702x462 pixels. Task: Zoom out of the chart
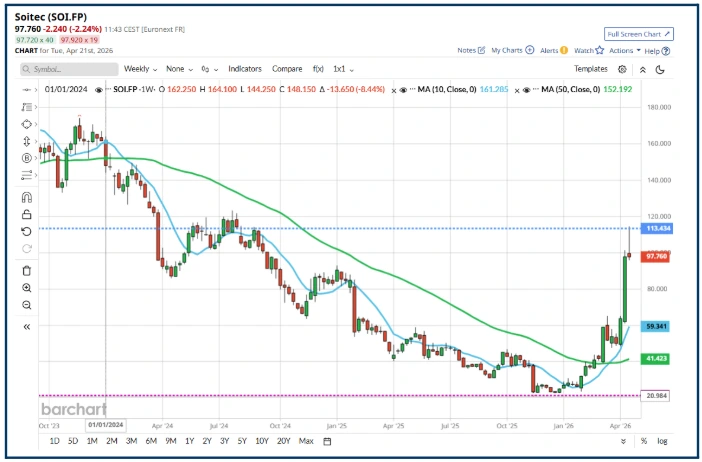tap(27, 305)
